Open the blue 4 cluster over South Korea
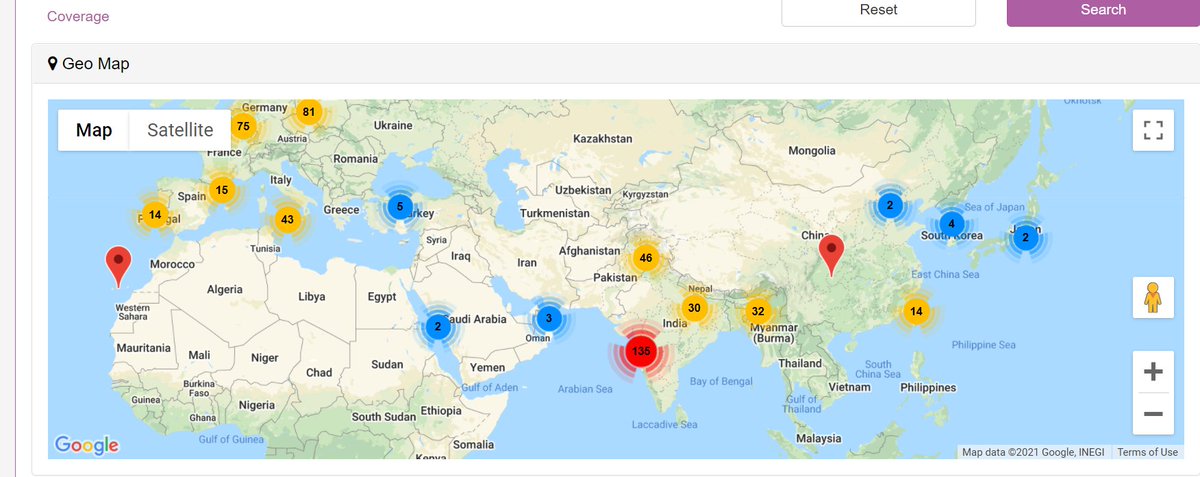The width and height of the screenshot is (1200, 477). pos(952,223)
